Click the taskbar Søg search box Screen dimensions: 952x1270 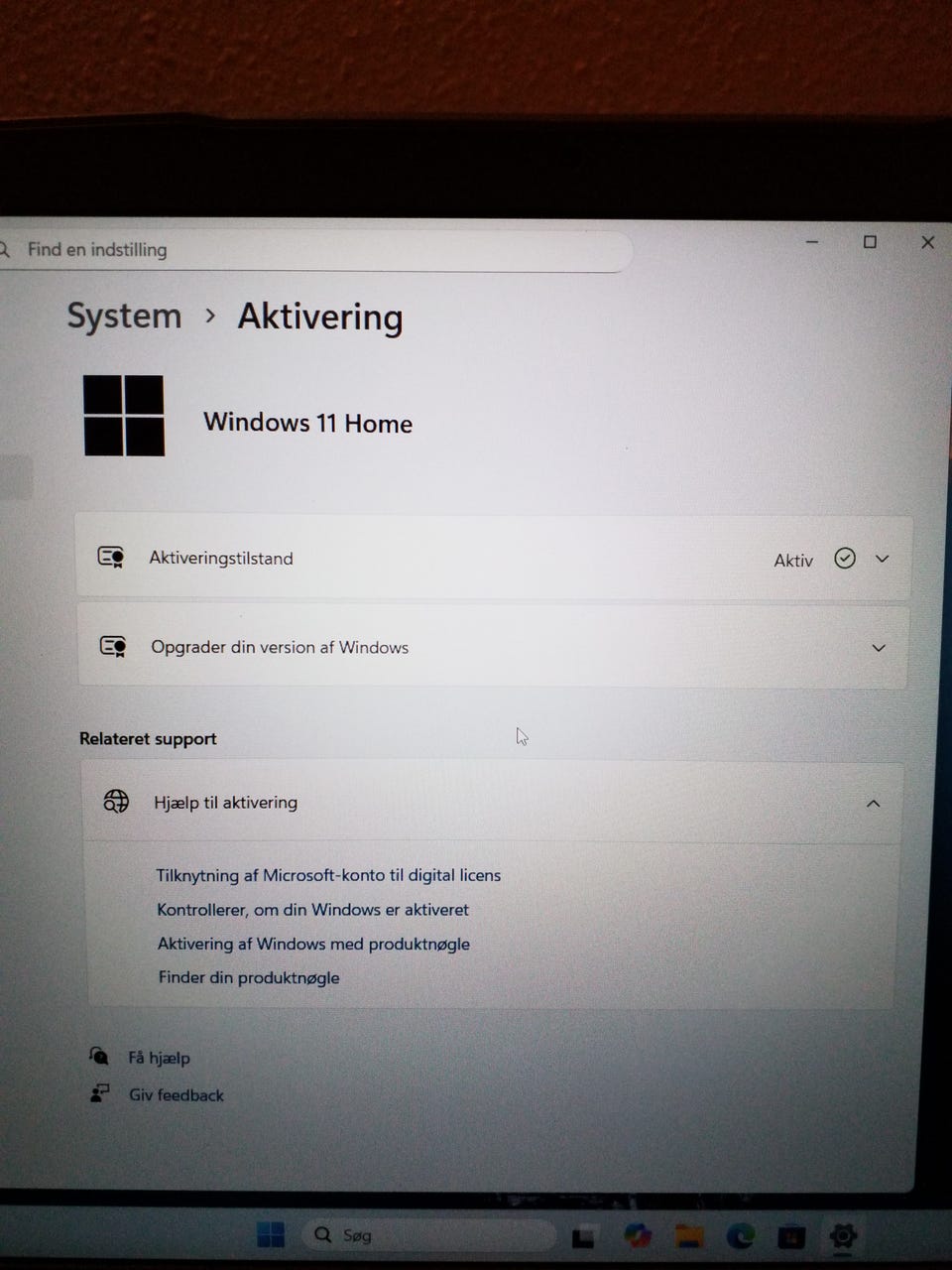coord(428,1235)
